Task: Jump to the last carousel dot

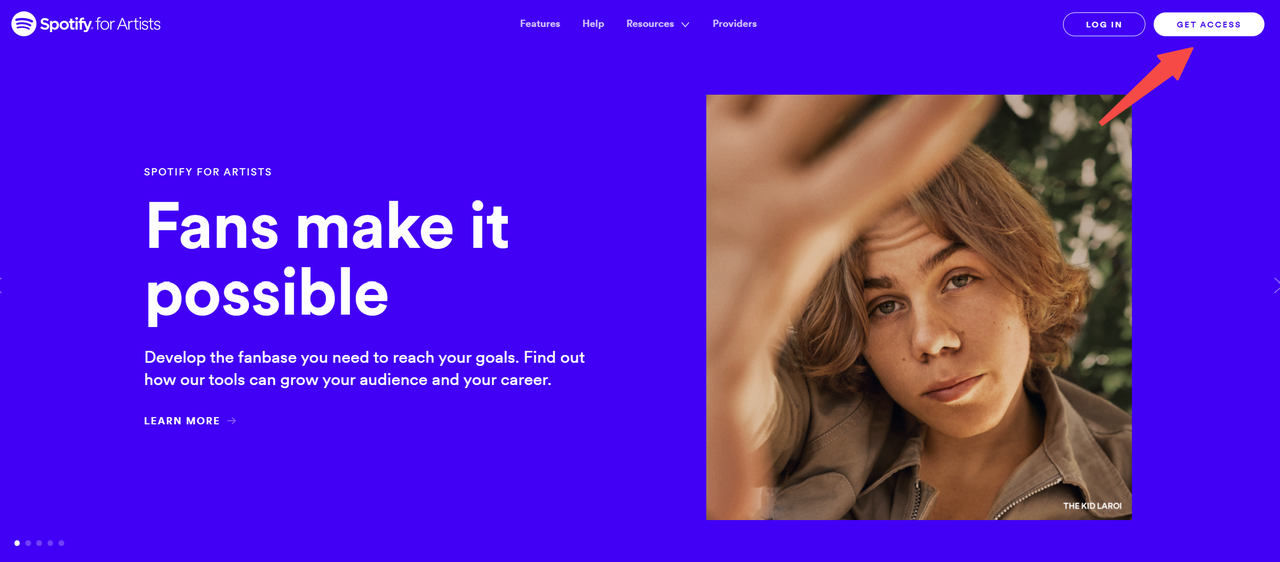Action: [x=61, y=543]
